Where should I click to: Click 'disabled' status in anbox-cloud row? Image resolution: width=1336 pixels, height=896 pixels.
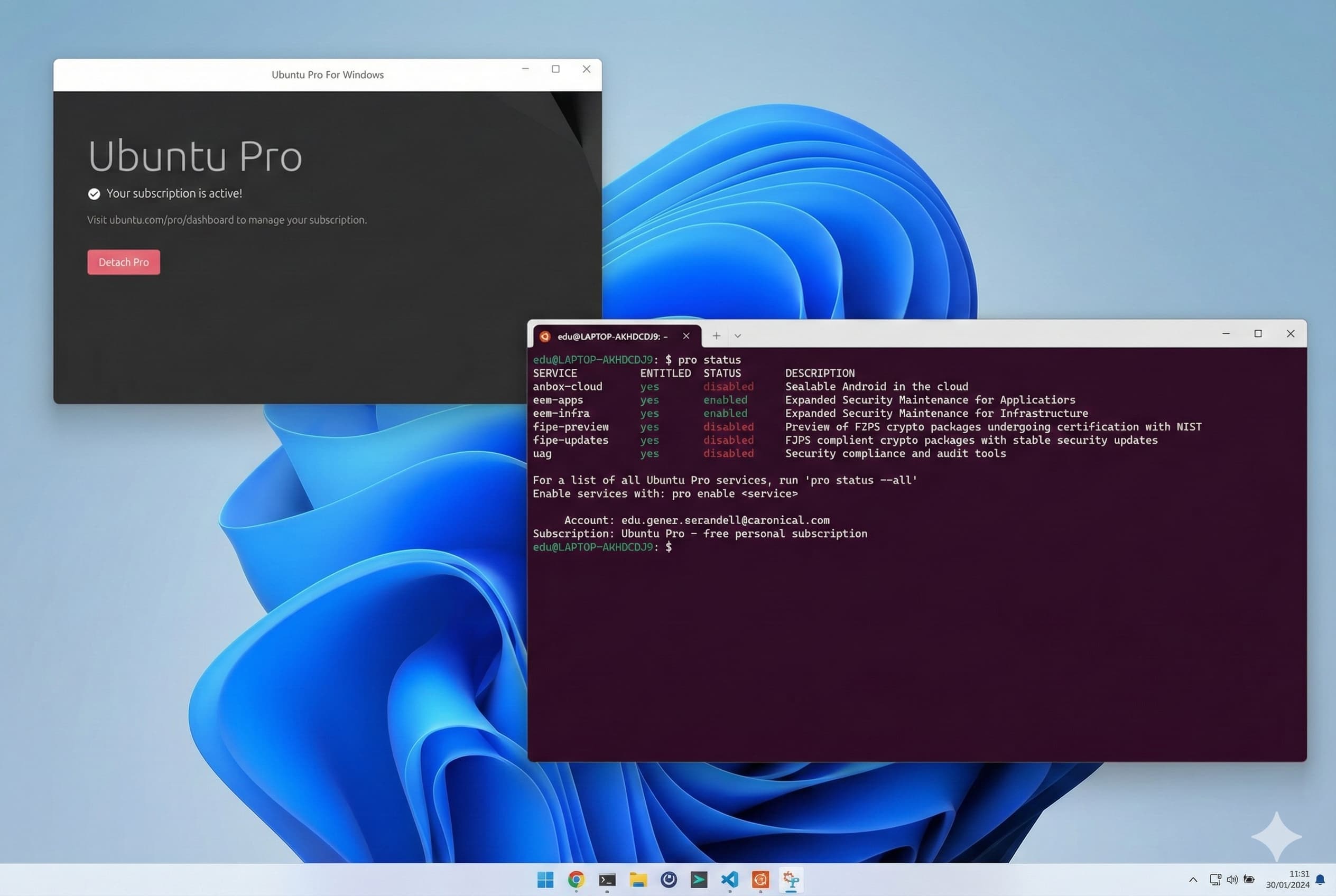[x=728, y=387]
